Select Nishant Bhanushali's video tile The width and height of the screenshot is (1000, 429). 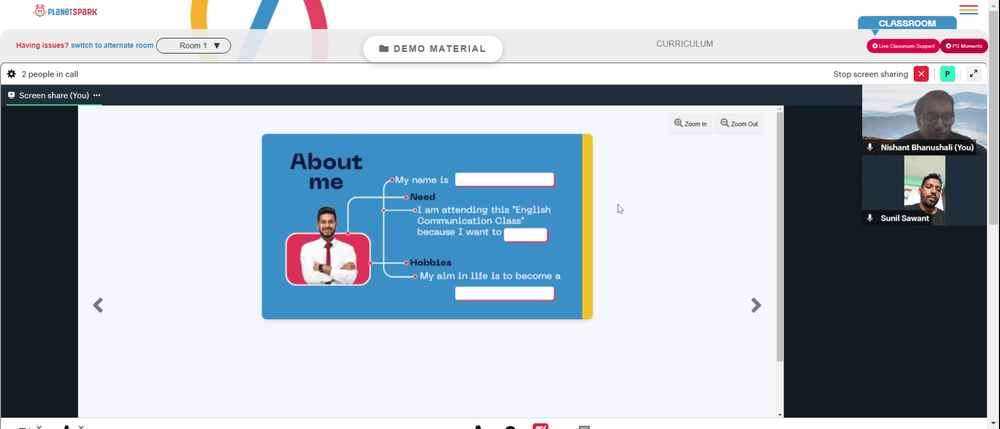pyautogui.click(x=924, y=120)
